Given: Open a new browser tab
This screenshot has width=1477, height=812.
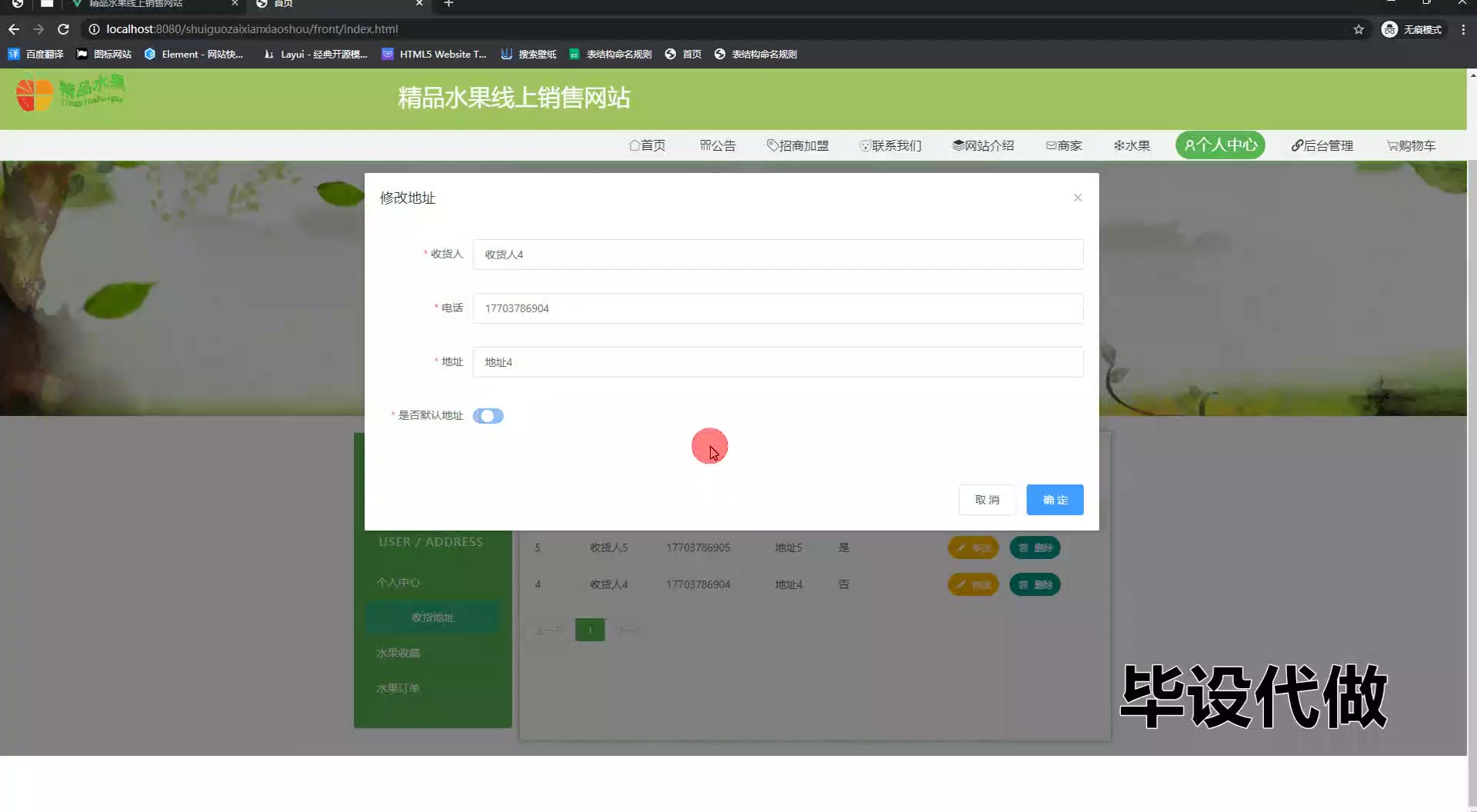Looking at the screenshot, I should click(449, 4).
